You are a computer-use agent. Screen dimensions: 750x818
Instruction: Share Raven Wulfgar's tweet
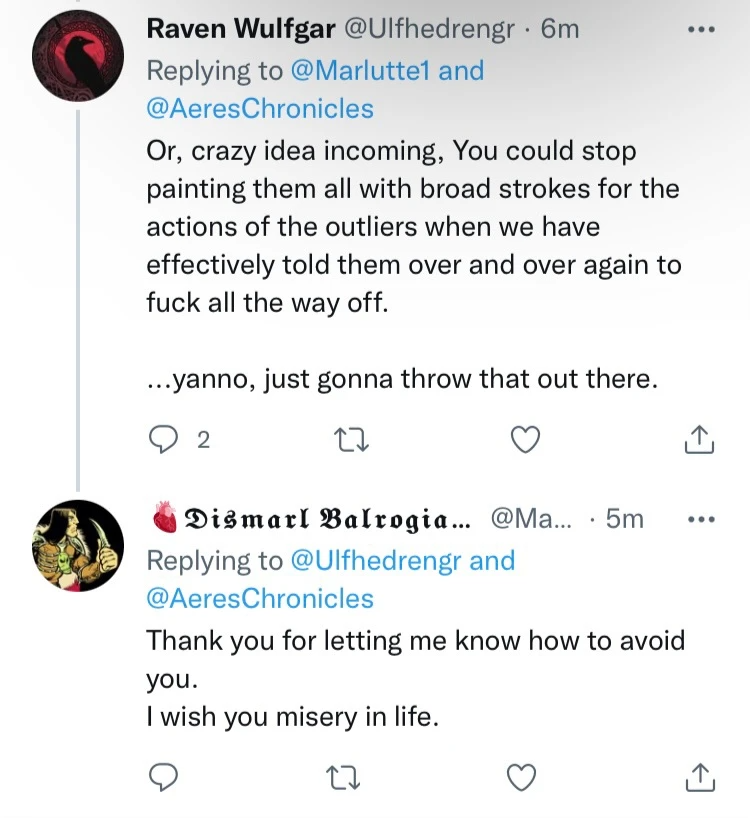(701, 440)
